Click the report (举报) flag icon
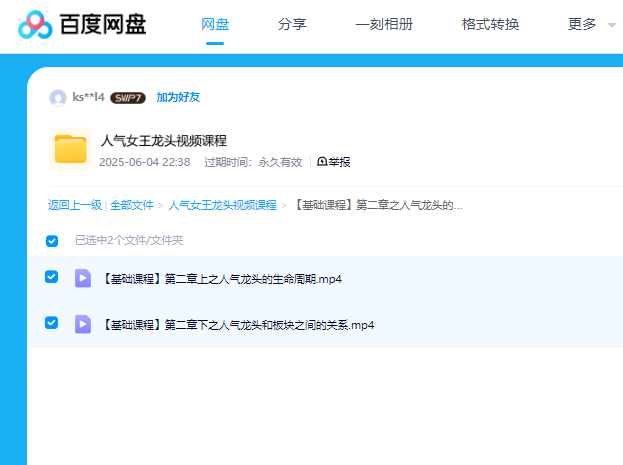The width and height of the screenshot is (623, 465). tap(322, 162)
